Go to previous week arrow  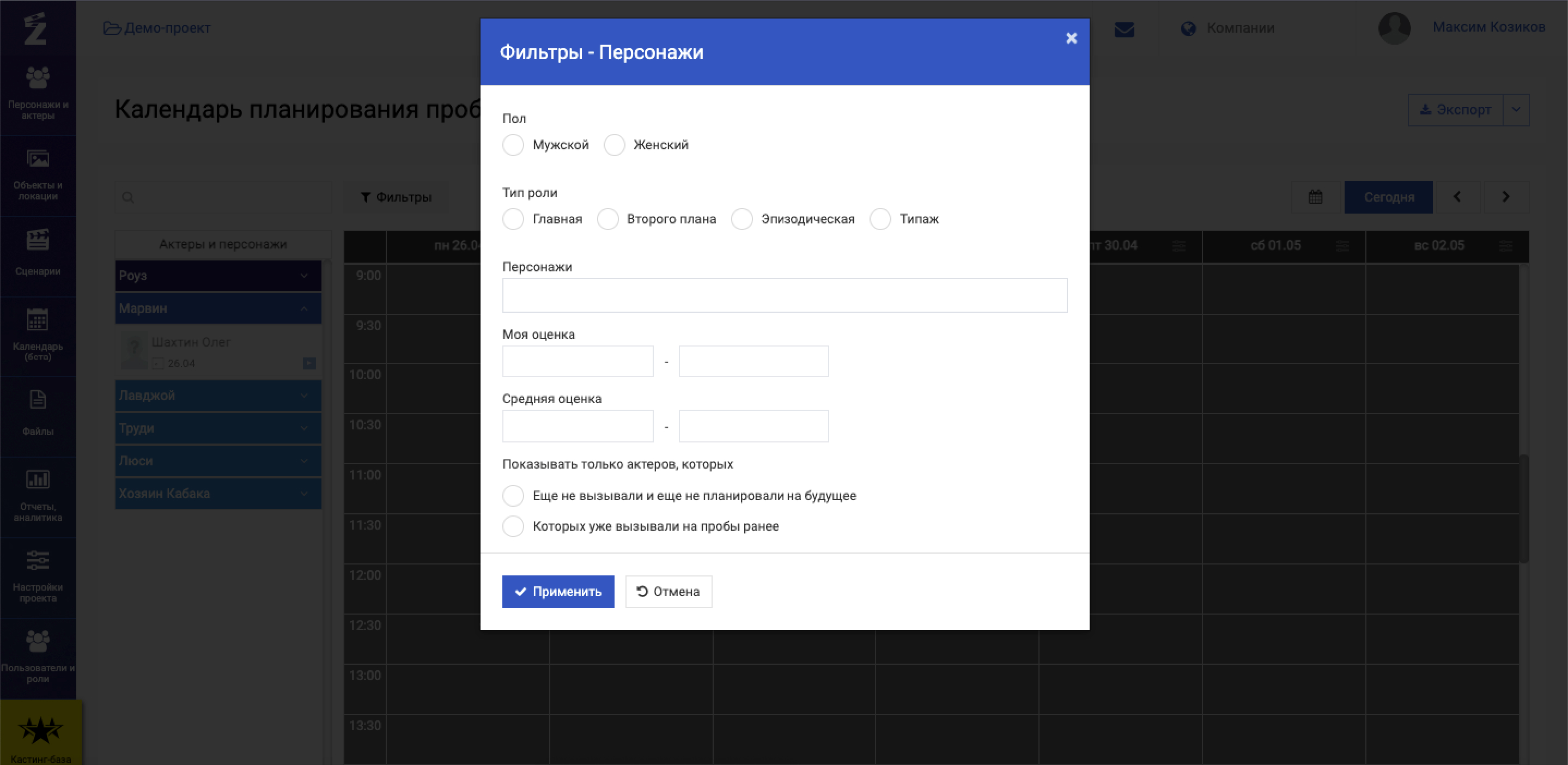[x=1458, y=197]
